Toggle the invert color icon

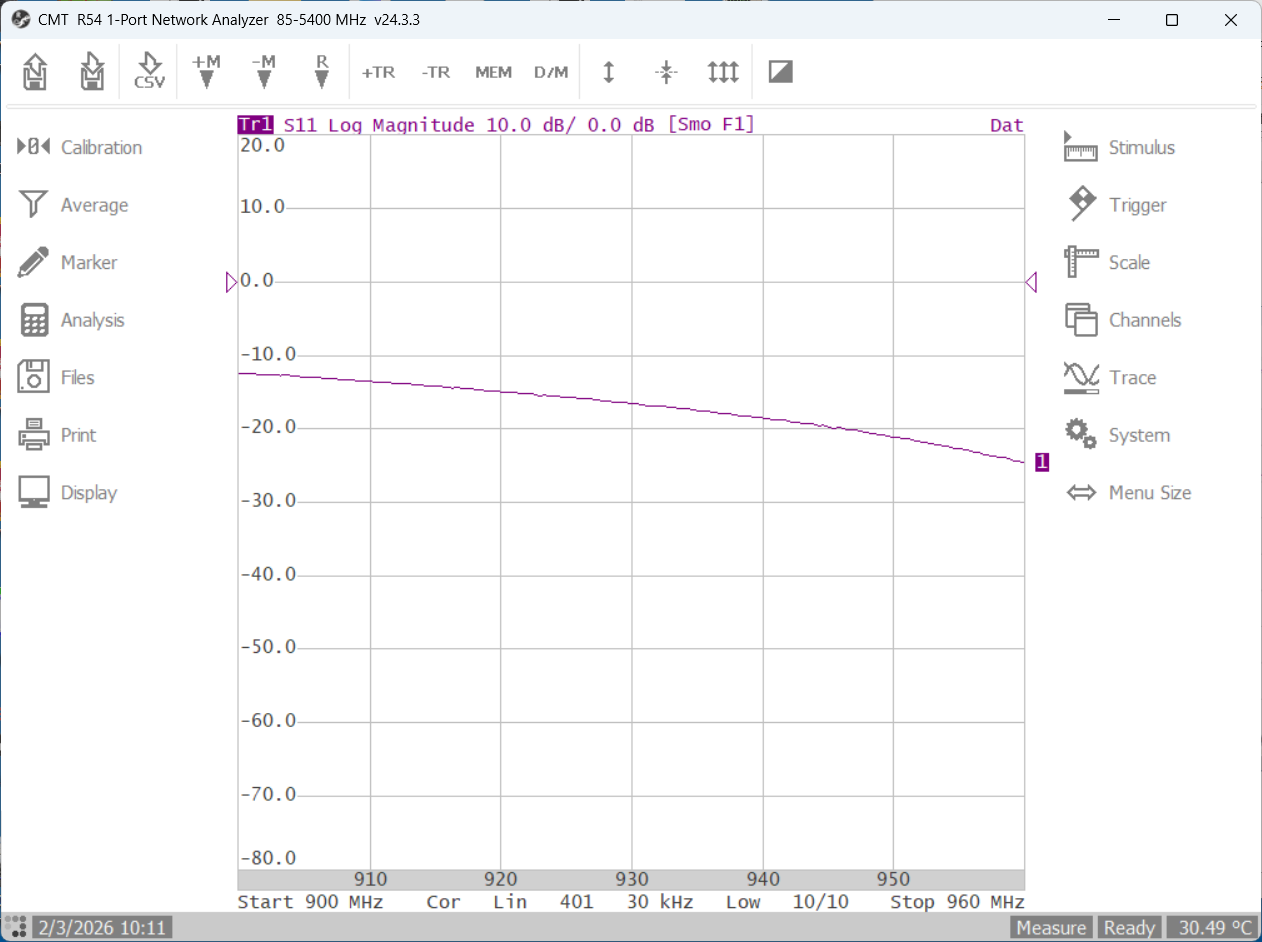tap(781, 72)
